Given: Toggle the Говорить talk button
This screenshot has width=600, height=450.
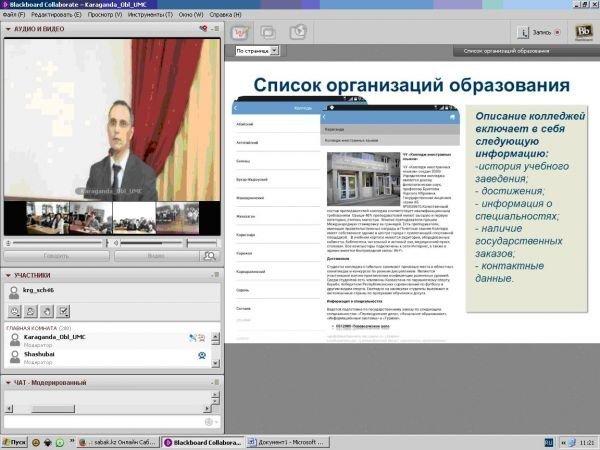Looking at the screenshot, I should pyautogui.click(x=55, y=256).
